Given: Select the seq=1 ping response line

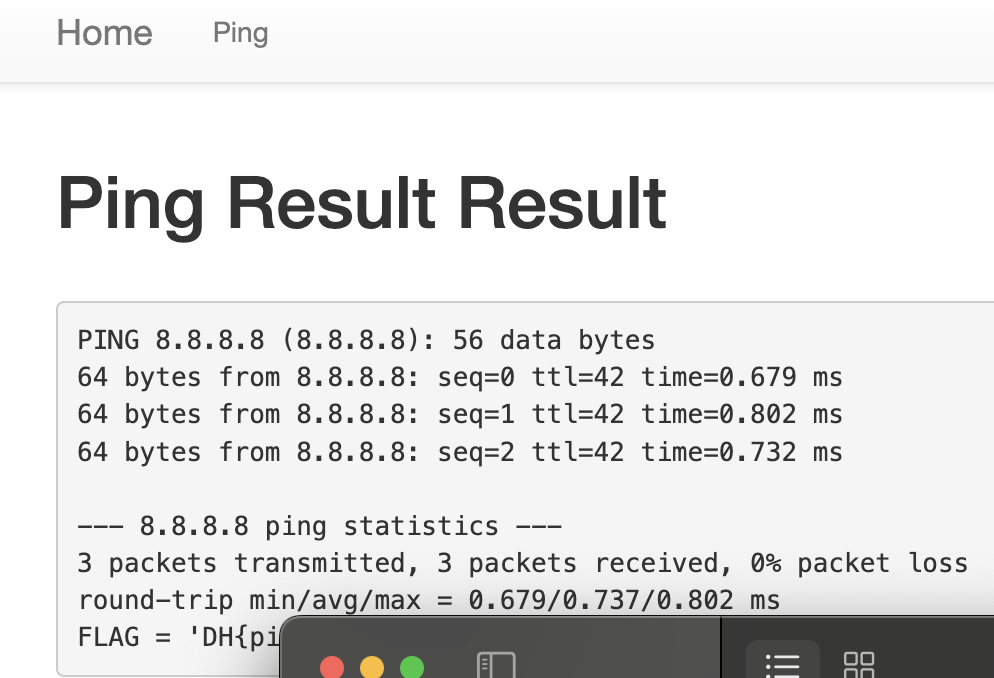Looking at the screenshot, I should point(460,414).
